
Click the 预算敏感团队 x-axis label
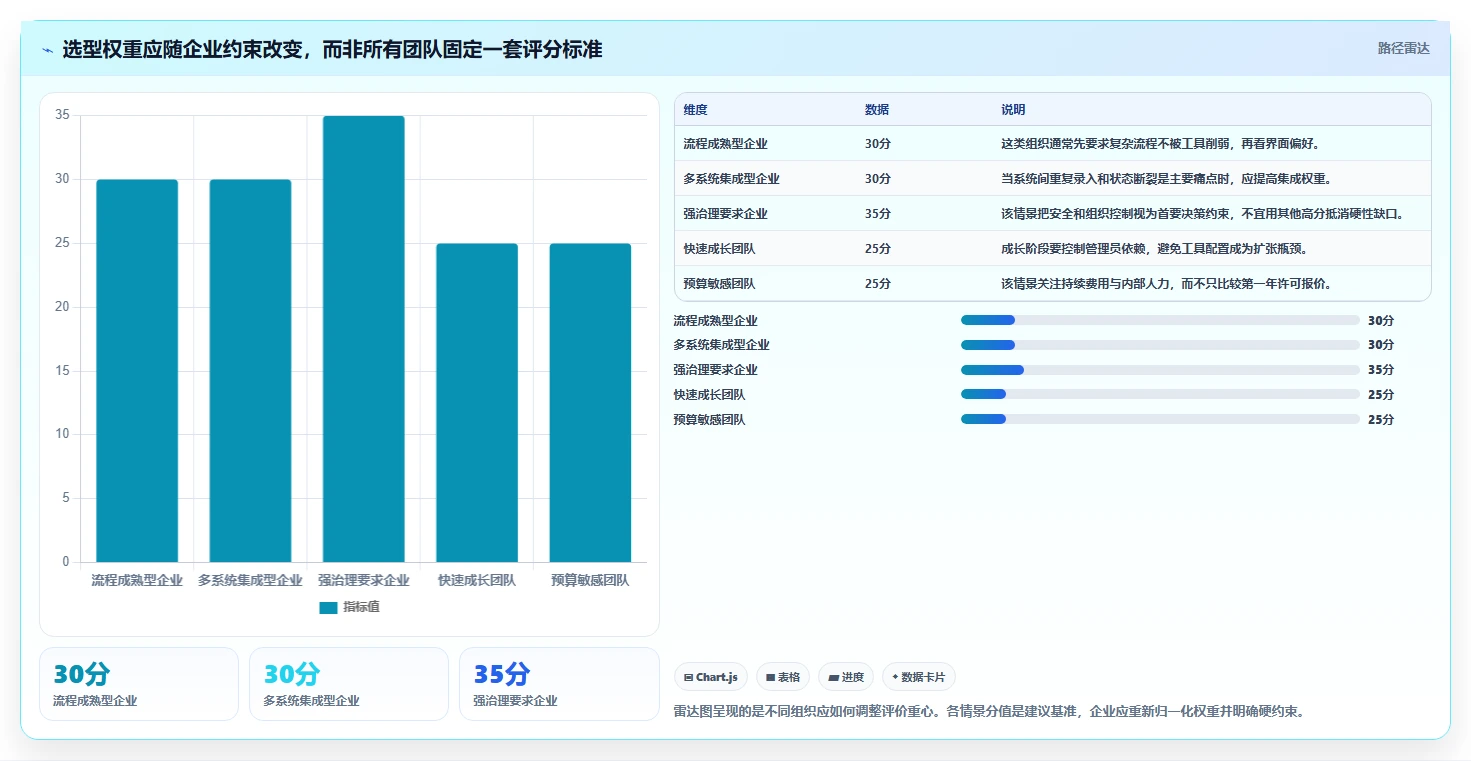coord(590,580)
